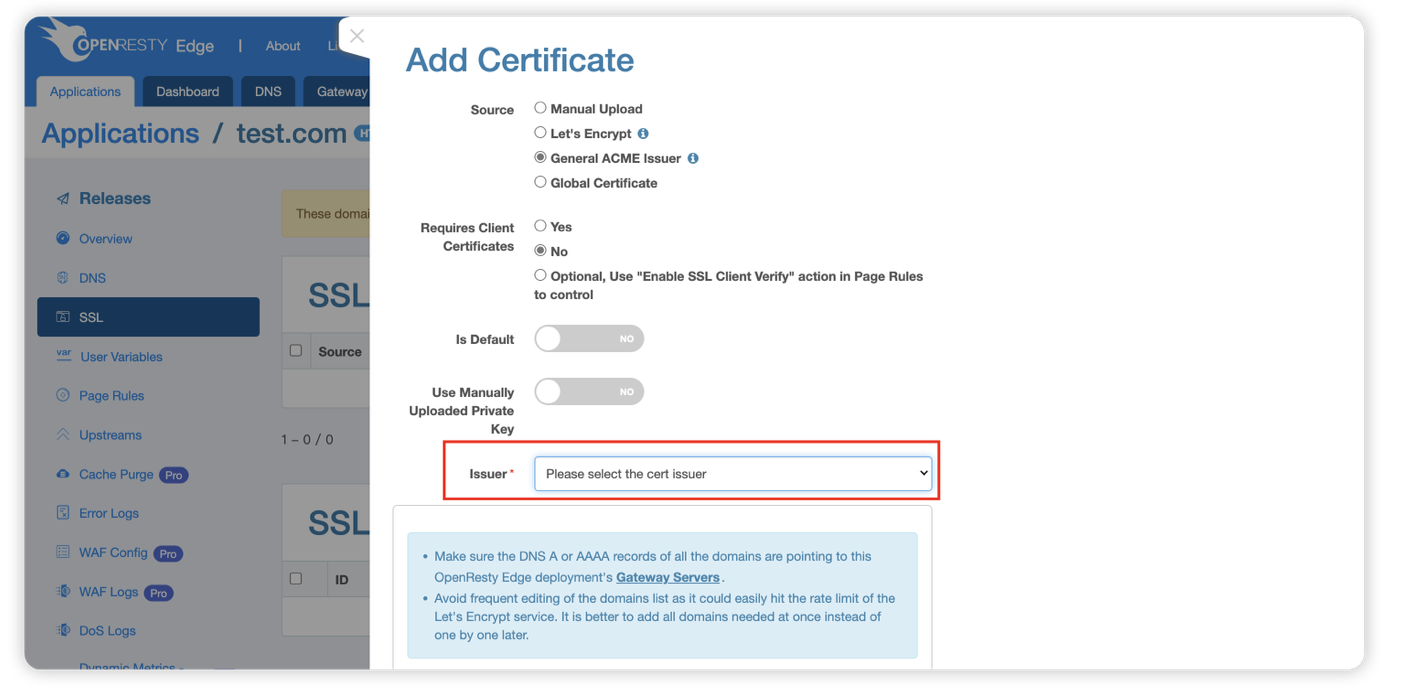Click the About link in header
Image resolution: width=1414 pixels, height=692 pixels.
click(x=283, y=46)
